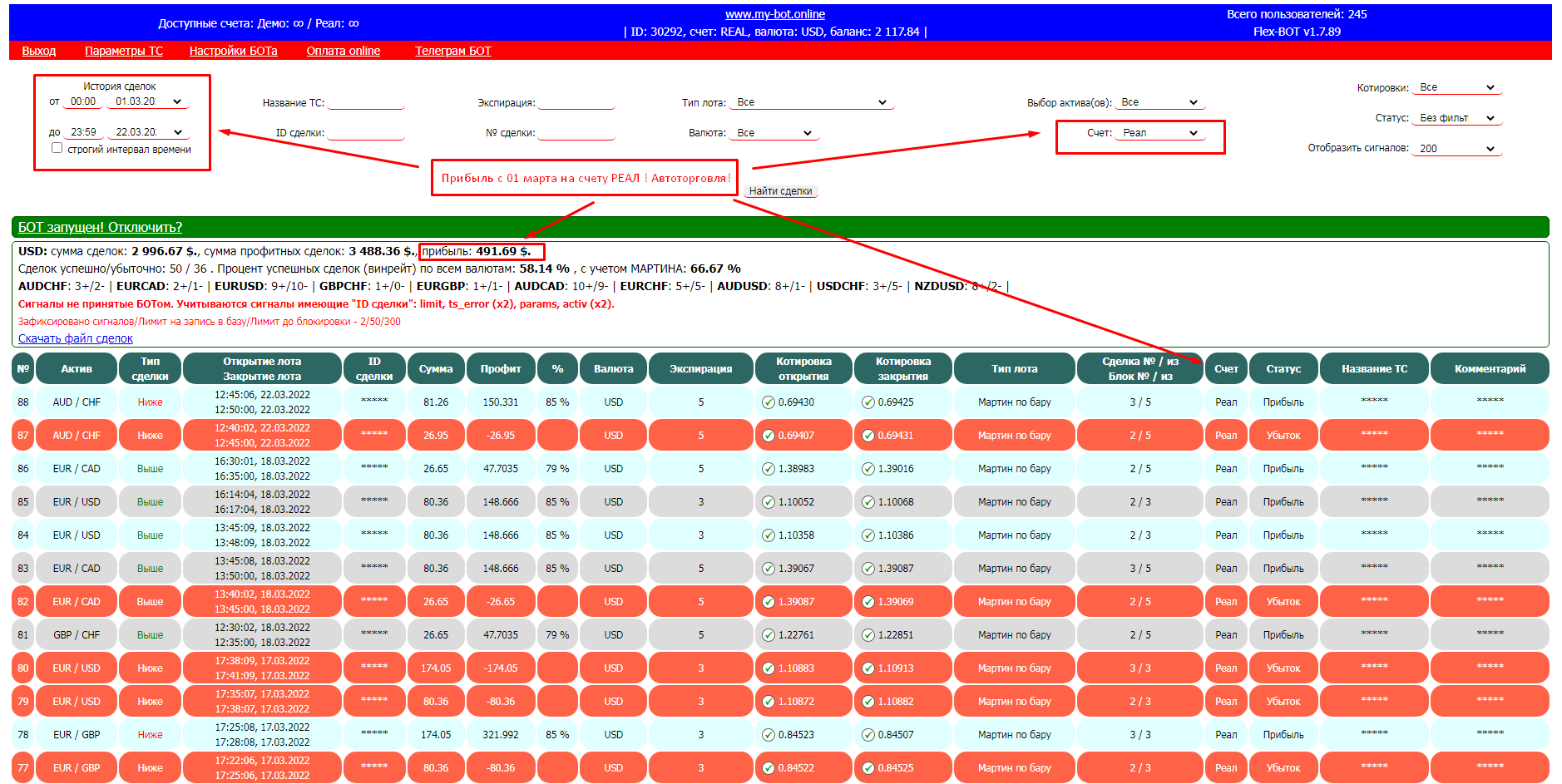
Task: Click checkmark icon beside opening quote 0.84522
Action: [x=769, y=768]
